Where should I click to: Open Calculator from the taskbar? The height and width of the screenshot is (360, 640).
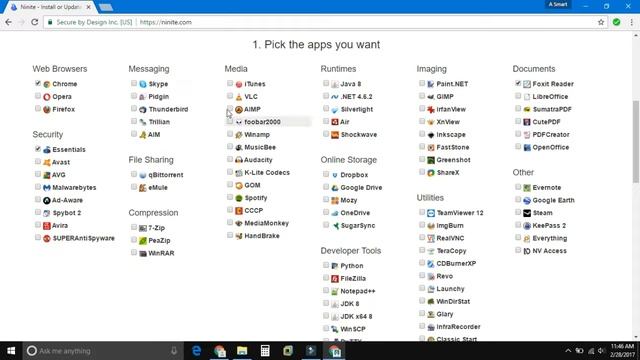coord(265,351)
